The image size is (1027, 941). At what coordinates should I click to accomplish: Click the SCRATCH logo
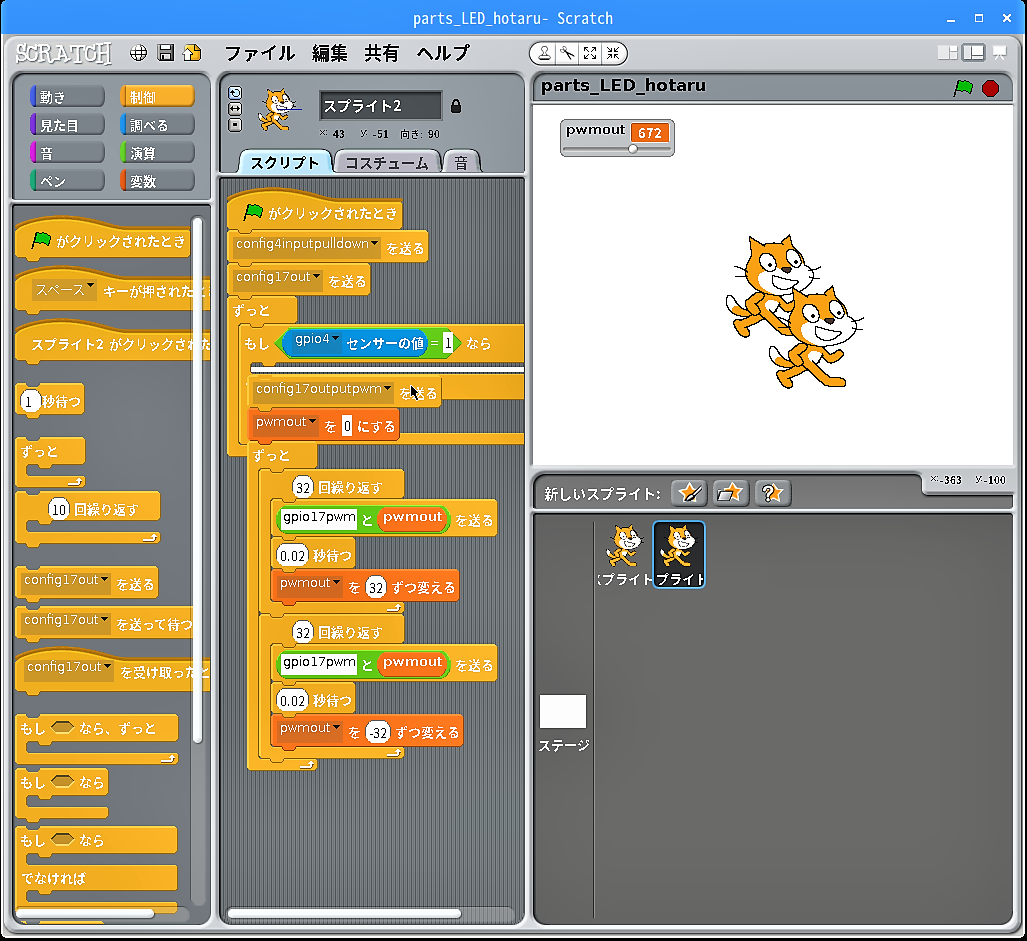pyautogui.click(x=64, y=53)
